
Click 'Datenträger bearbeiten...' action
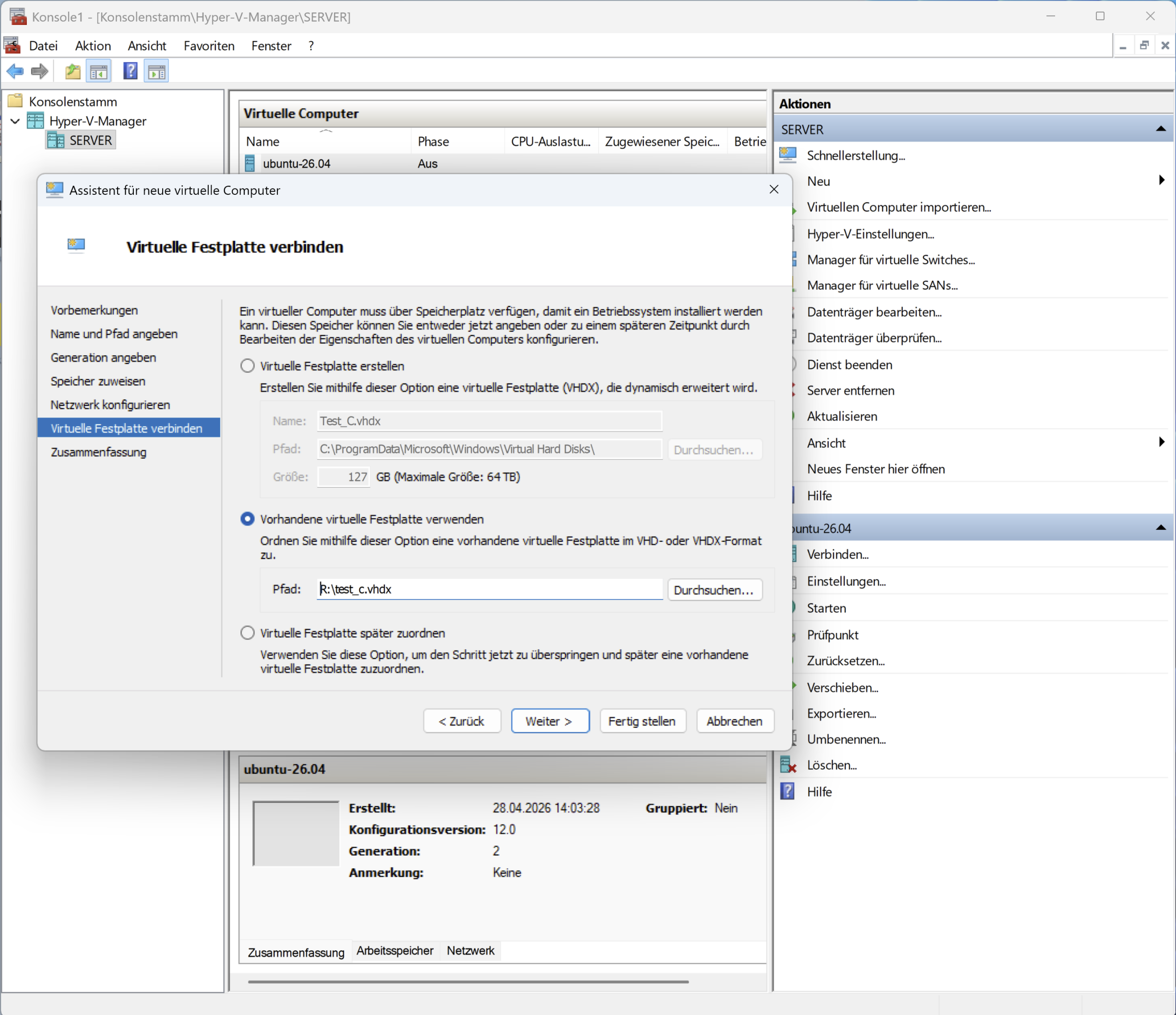(x=875, y=311)
